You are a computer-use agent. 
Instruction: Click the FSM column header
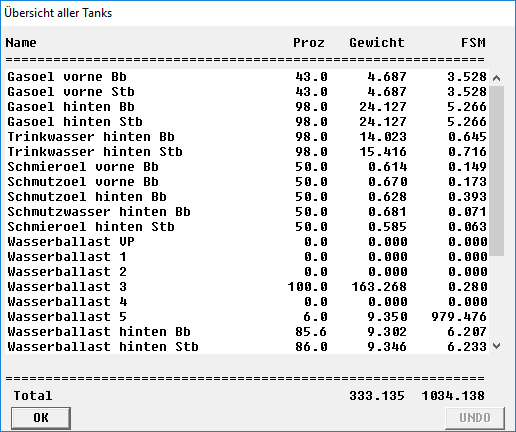click(473, 43)
